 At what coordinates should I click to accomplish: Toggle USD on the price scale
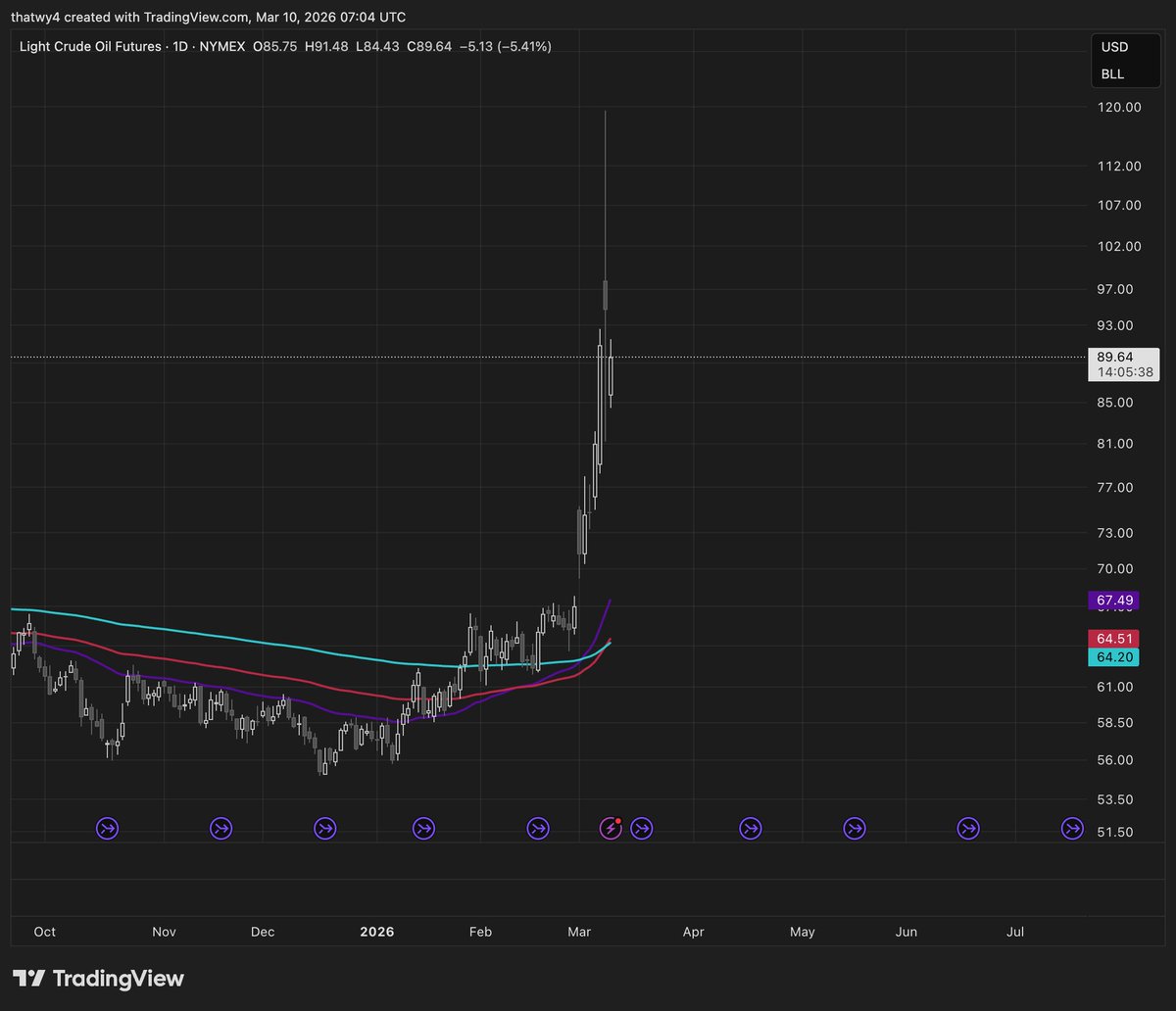pyautogui.click(x=1115, y=46)
